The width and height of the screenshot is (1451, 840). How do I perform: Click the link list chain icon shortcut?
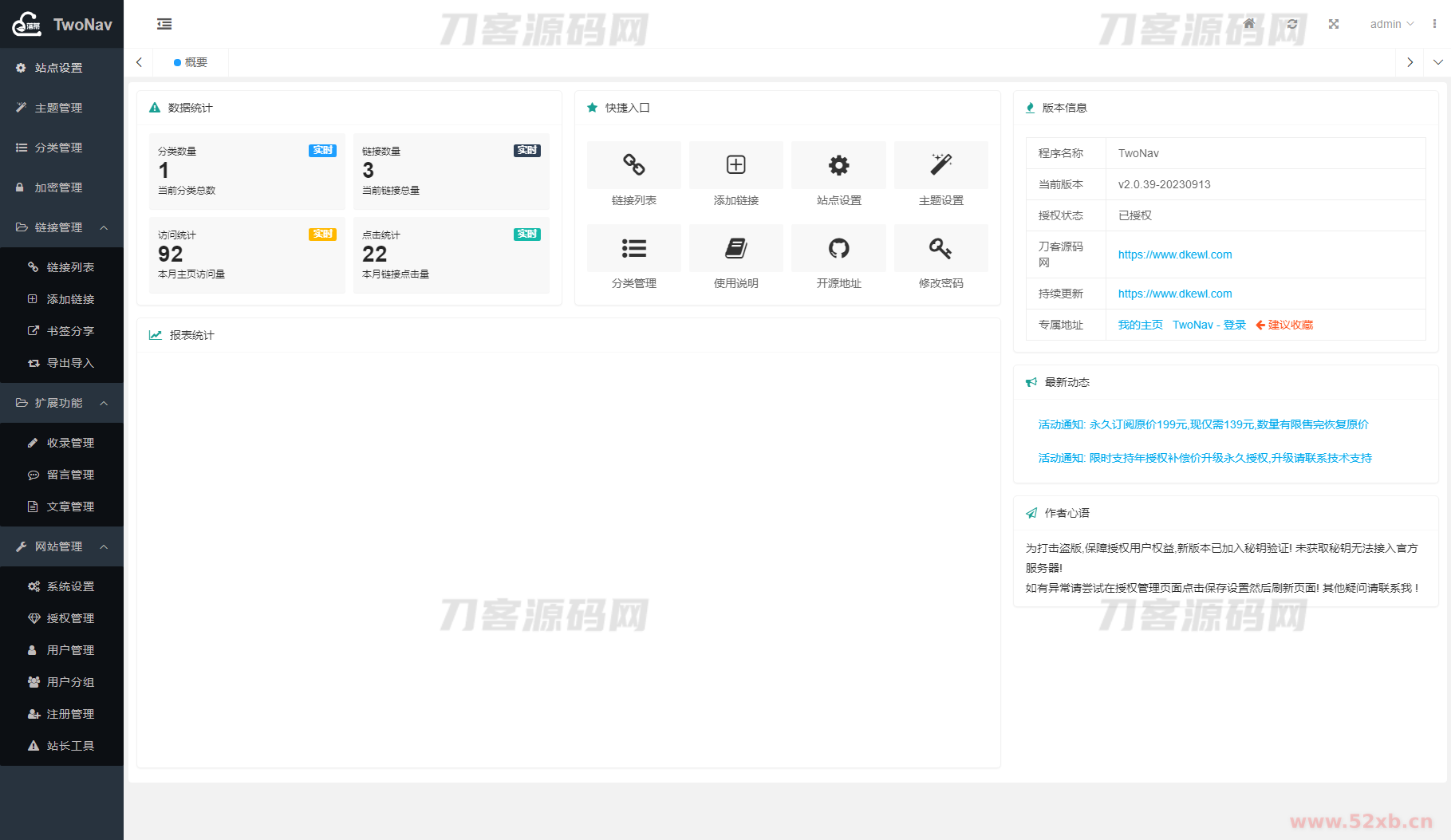[x=633, y=165]
